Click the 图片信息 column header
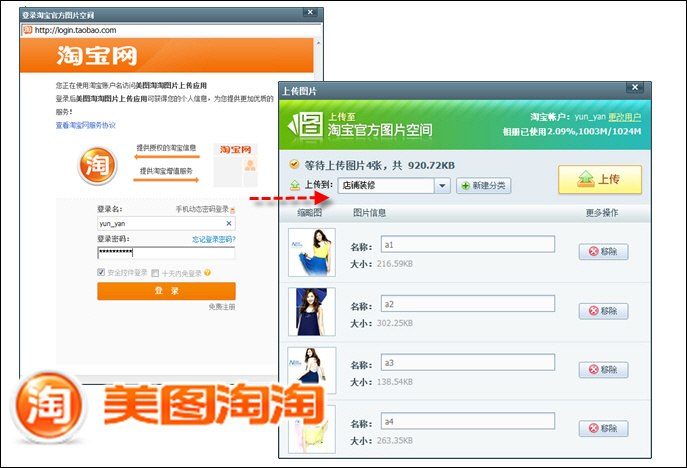This screenshot has width=687, height=468. tap(369, 213)
